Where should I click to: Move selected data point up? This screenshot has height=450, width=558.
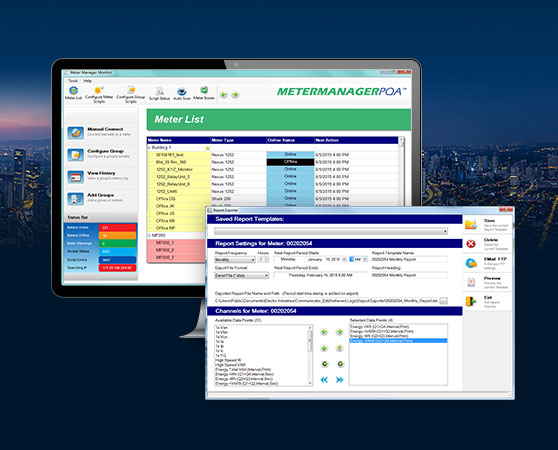pos(339,348)
